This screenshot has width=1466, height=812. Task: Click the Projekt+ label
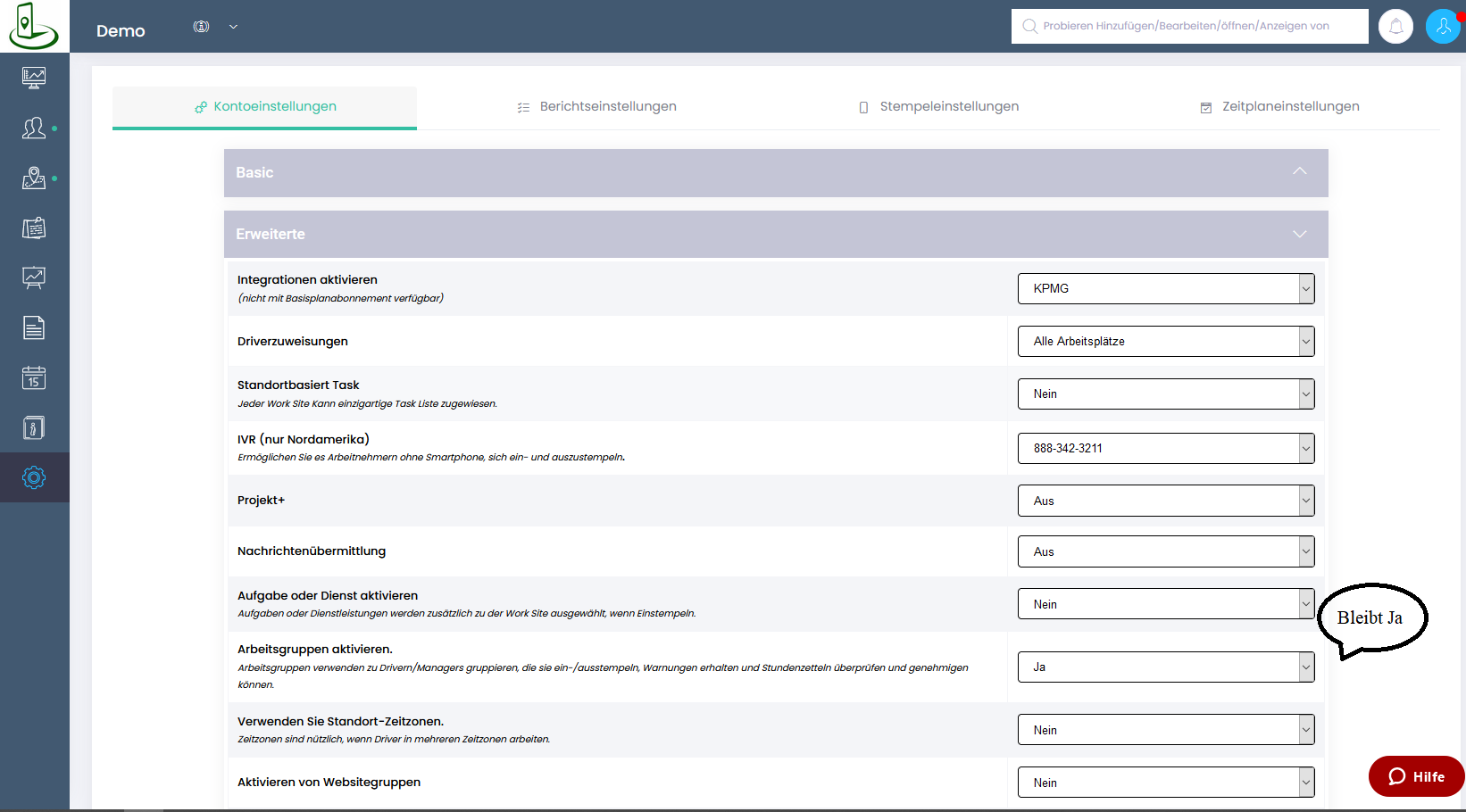(262, 501)
